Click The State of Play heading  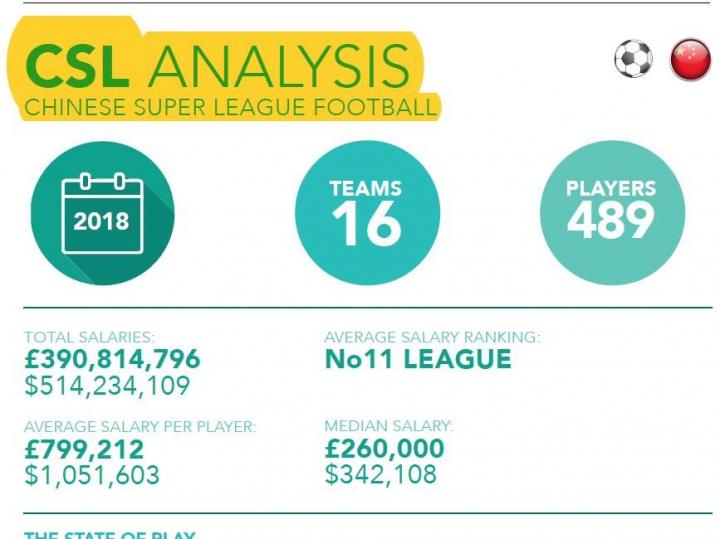(110, 535)
